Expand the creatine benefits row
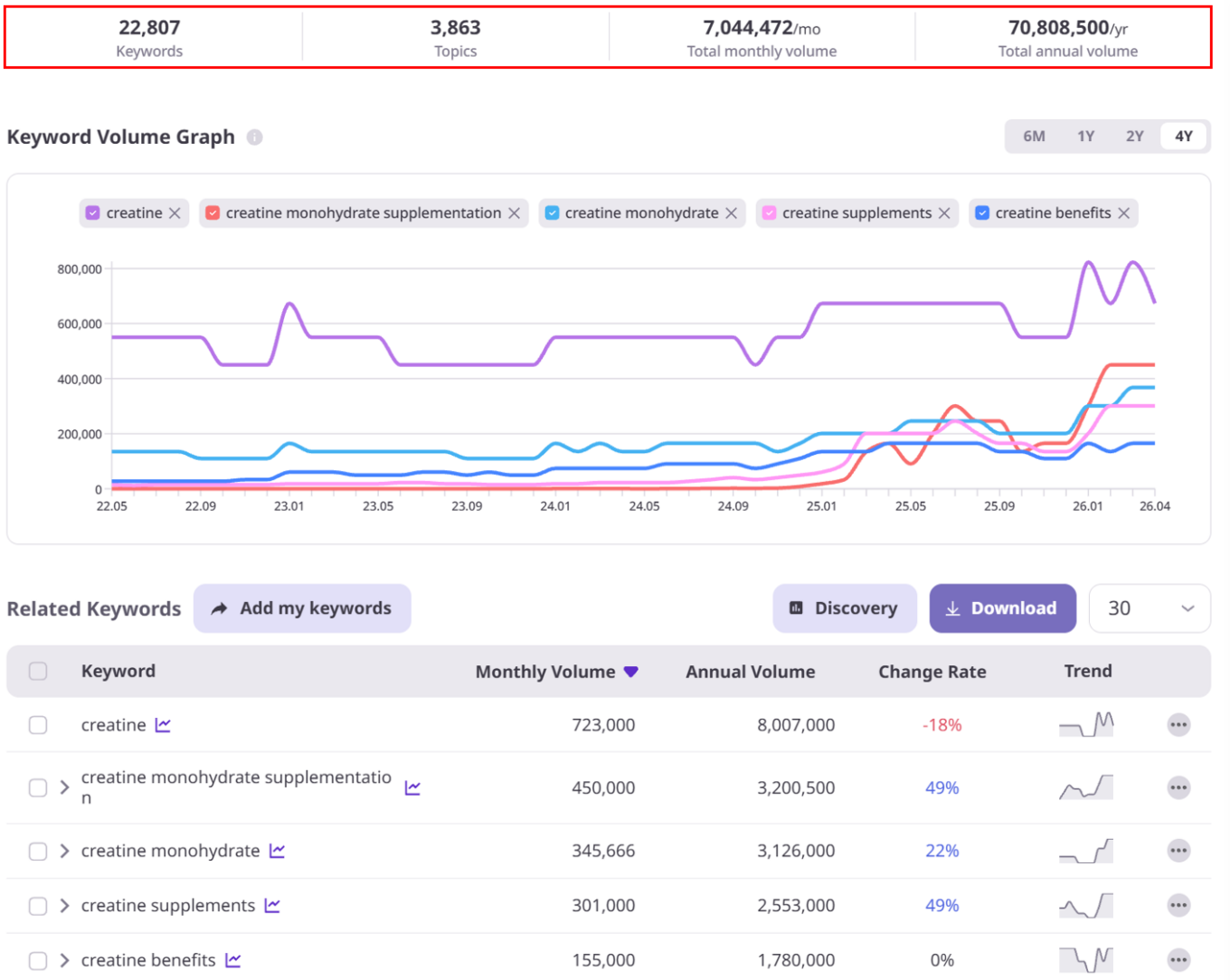Viewport: 1230px width, 980px height. 64,960
